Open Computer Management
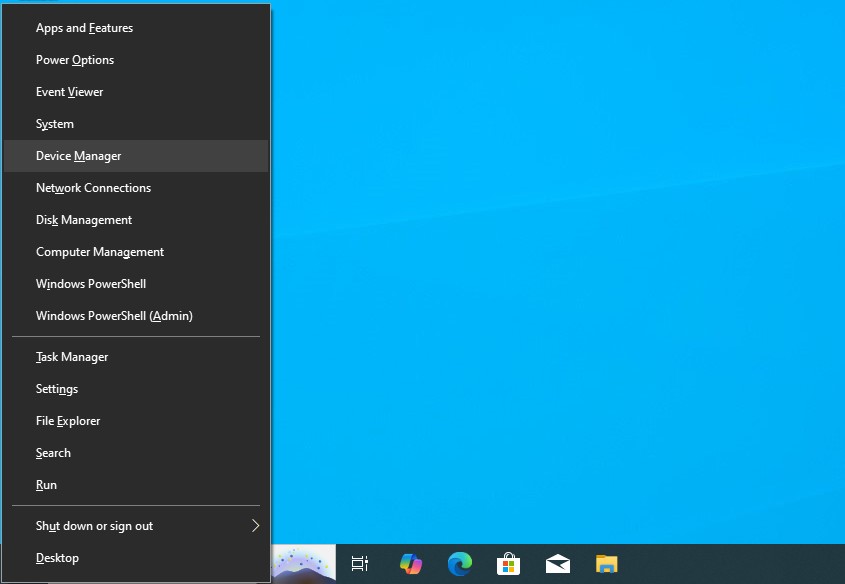845x584 pixels. tap(136, 252)
